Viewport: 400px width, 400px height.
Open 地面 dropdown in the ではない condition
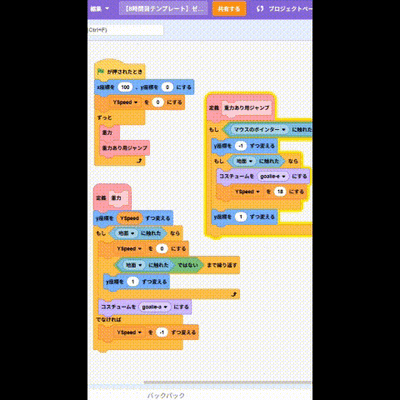tap(134, 265)
